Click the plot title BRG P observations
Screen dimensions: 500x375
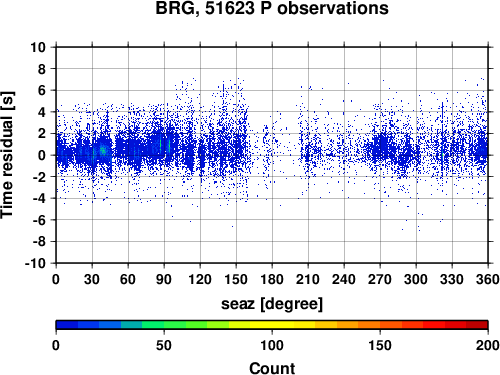pyautogui.click(x=272, y=9)
